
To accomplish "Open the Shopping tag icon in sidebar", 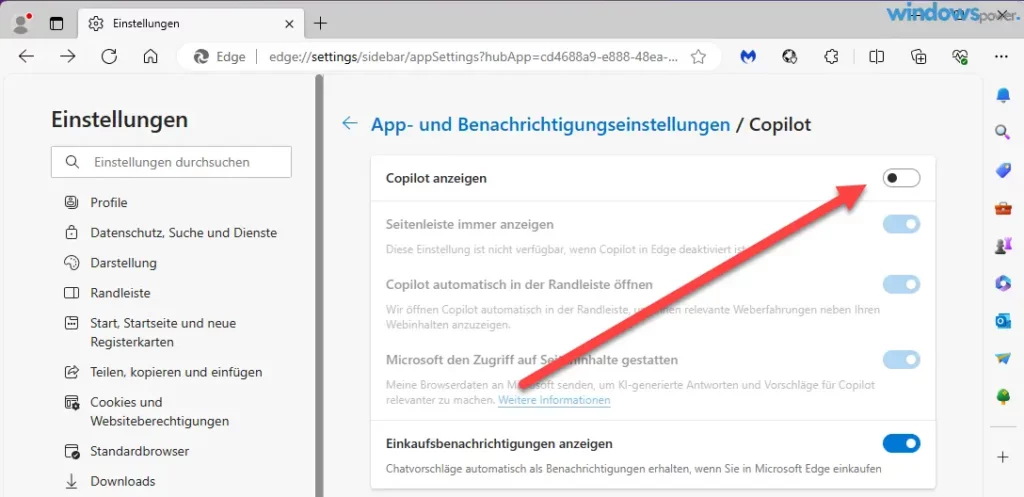I will coord(1003,170).
